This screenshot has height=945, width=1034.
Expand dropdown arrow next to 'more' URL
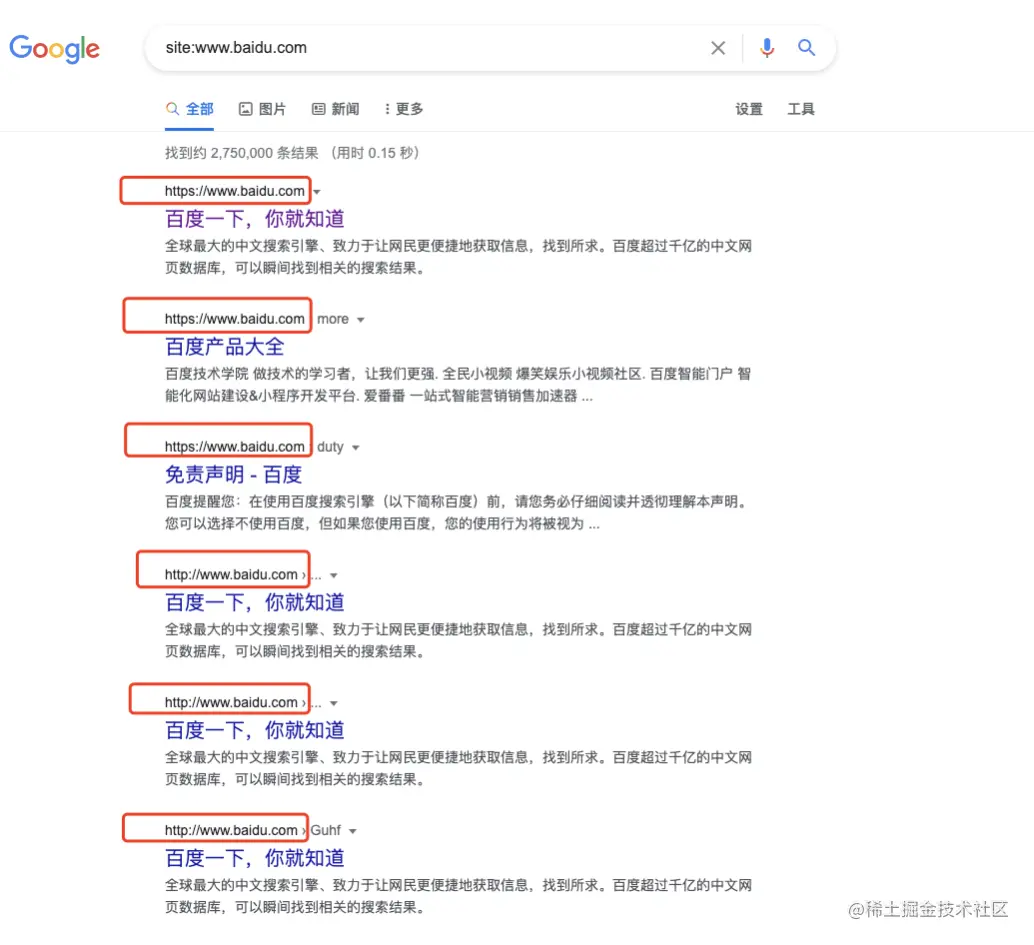pyautogui.click(x=361, y=320)
